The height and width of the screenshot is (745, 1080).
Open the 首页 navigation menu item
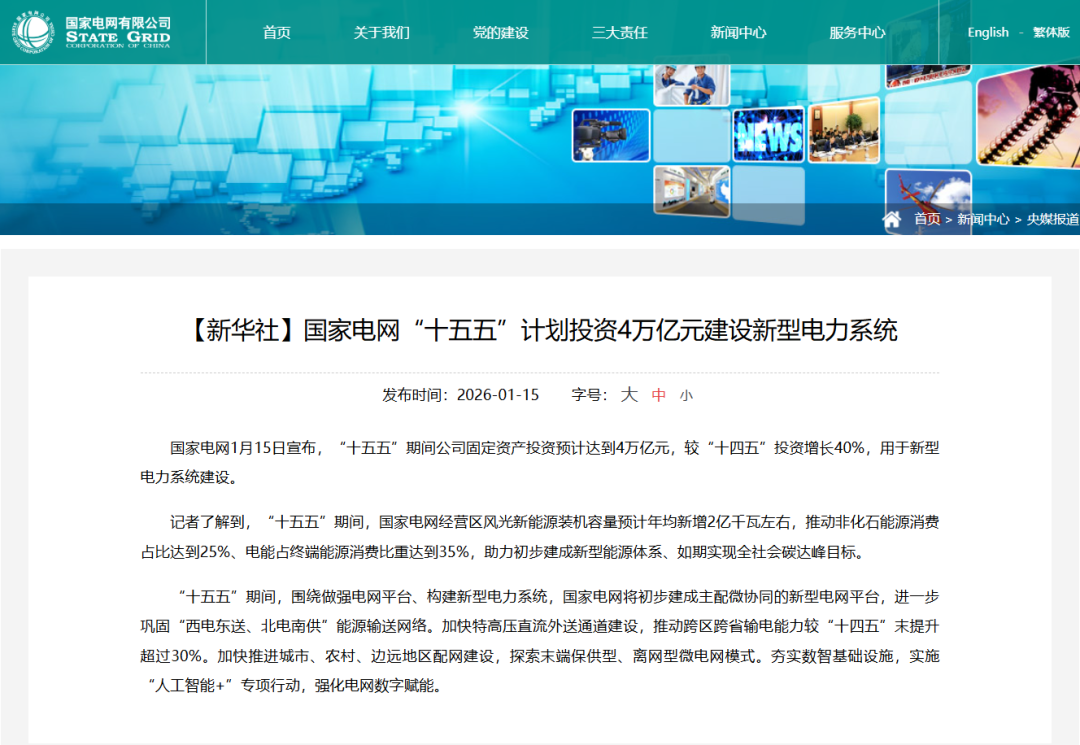click(277, 32)
